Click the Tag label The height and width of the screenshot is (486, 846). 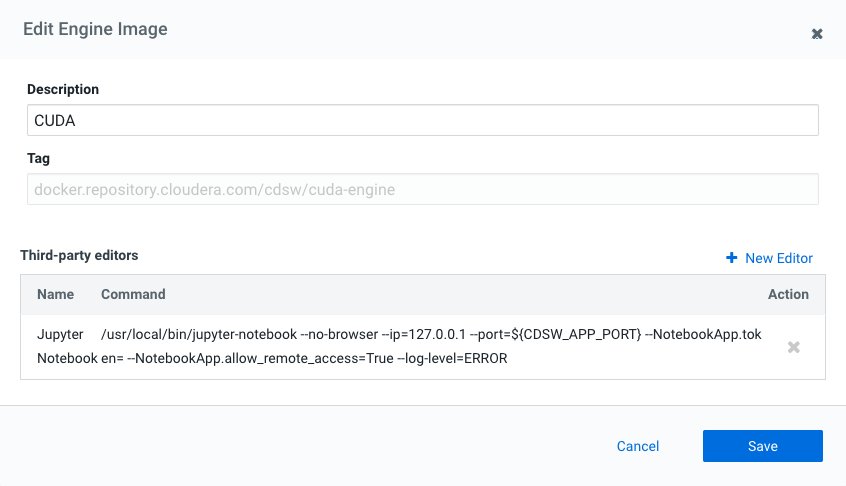pos(38,158)
